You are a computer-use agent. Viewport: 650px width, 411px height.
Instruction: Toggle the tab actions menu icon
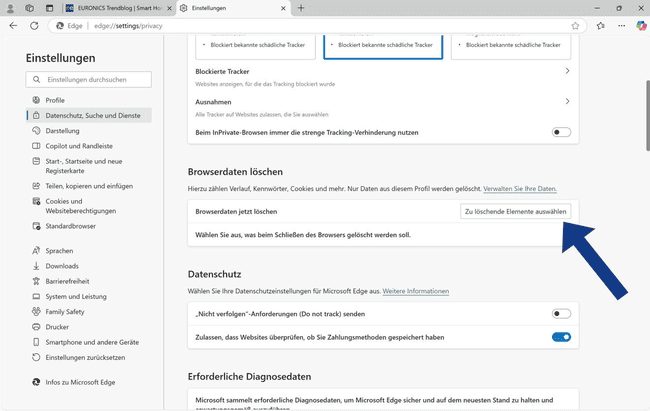coord(49,8)
